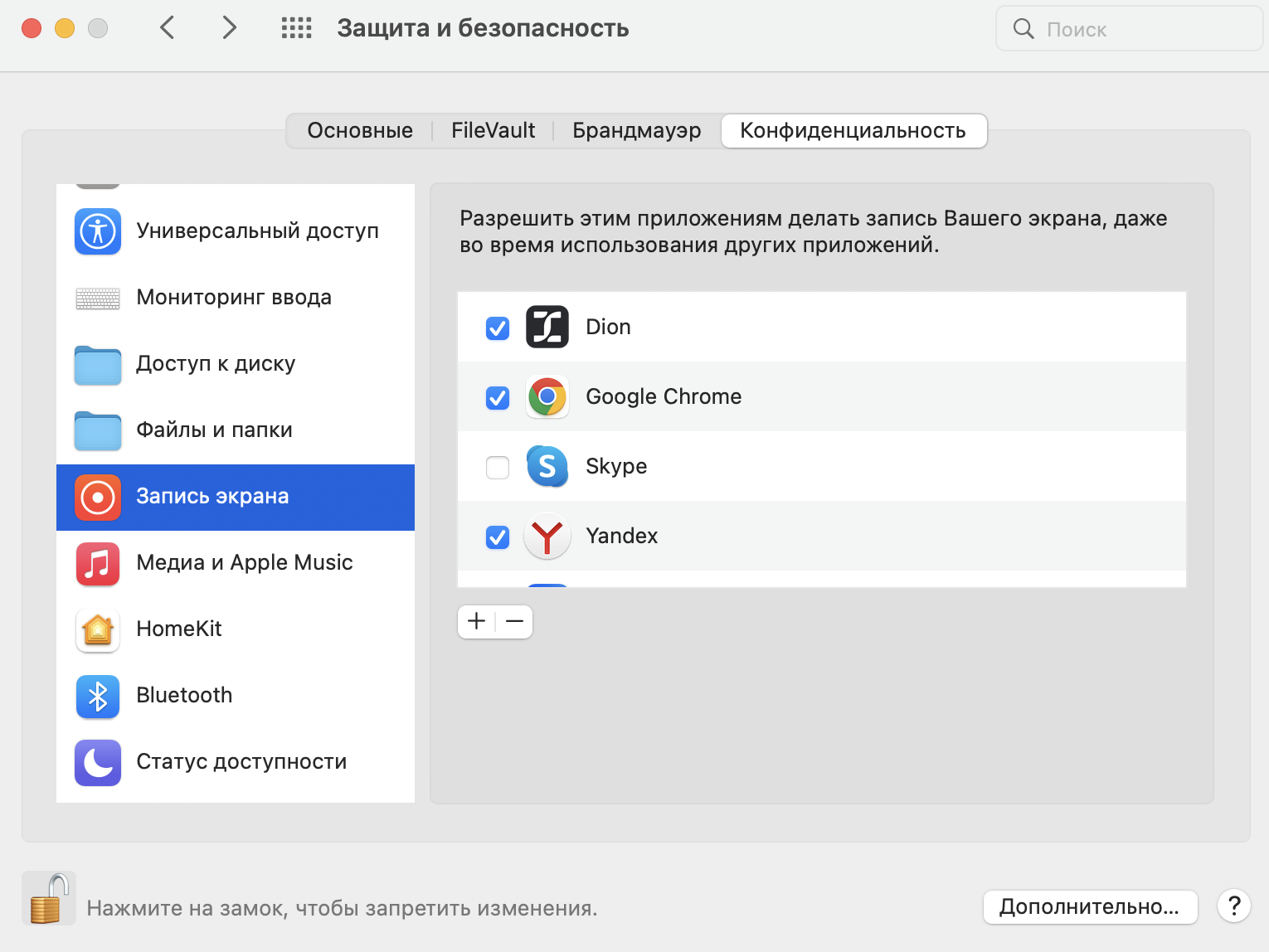Click the keyboard icon for Мониторинг ввода
Image resolution: width=1269 pixels, height=952 pixels.
[98, 298]
